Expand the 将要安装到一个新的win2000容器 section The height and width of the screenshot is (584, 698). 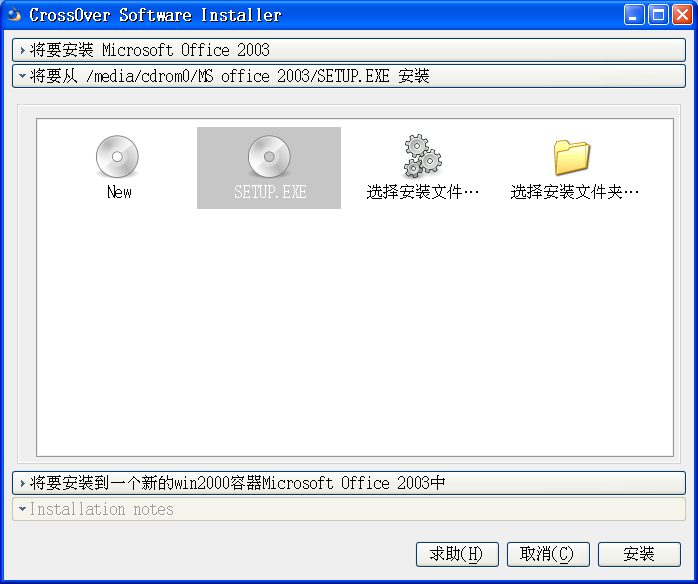pos(349,483)
